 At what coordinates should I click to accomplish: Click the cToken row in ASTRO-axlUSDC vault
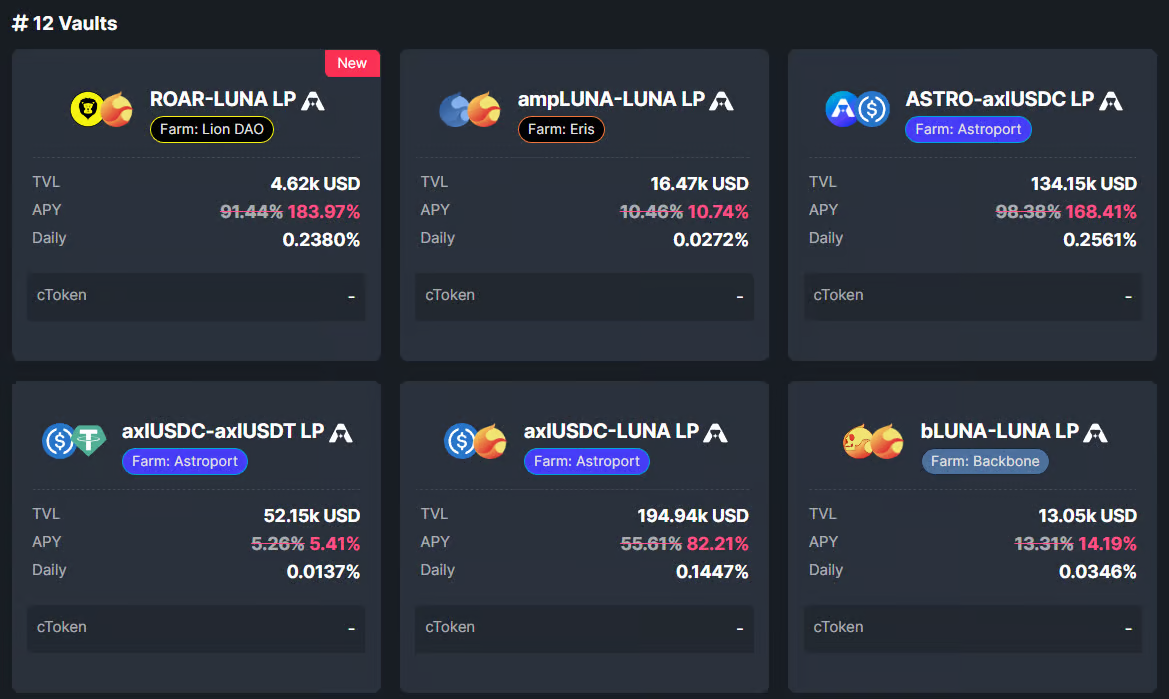click(x=973, y=296)
